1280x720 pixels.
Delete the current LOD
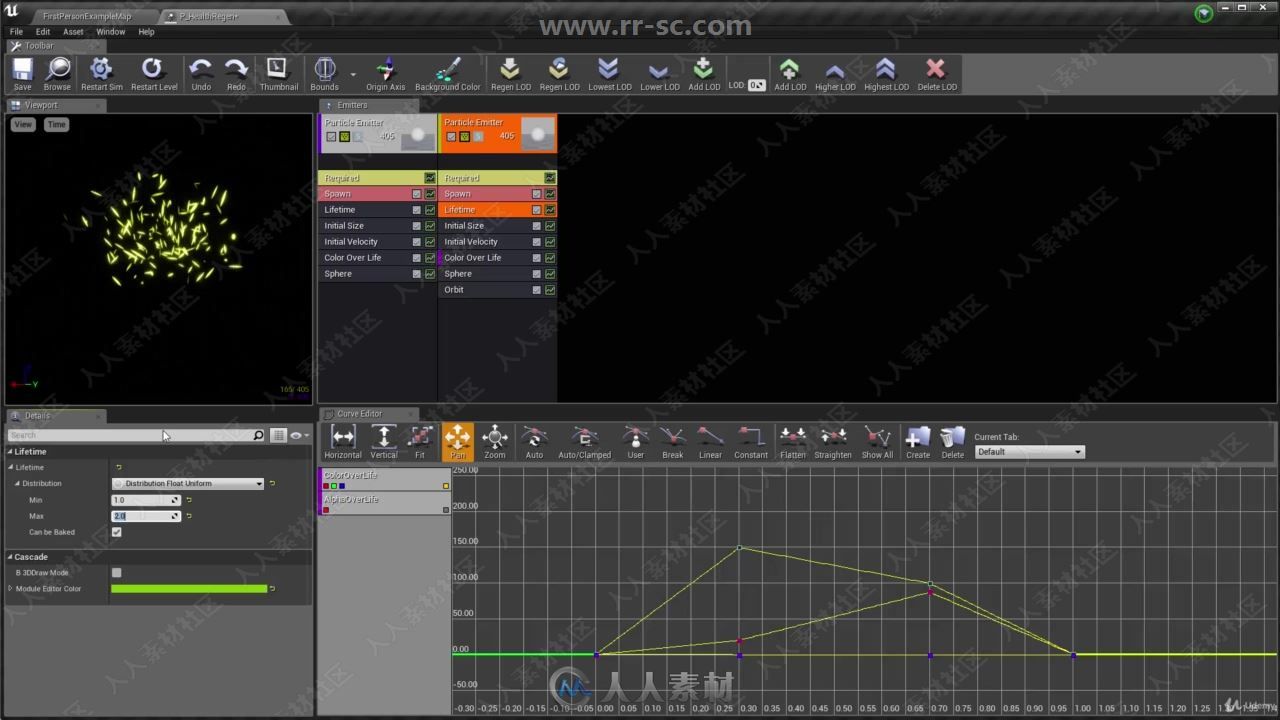tap(937, 74)
